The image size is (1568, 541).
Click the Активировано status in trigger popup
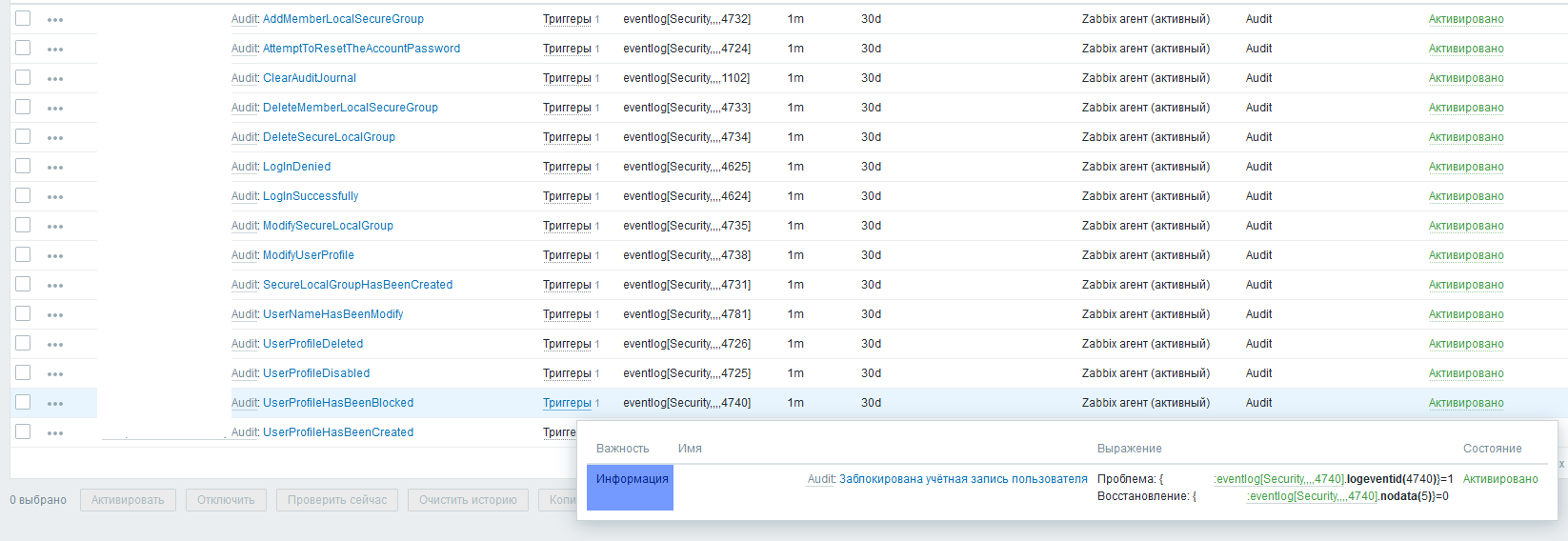click(1500, 479)
